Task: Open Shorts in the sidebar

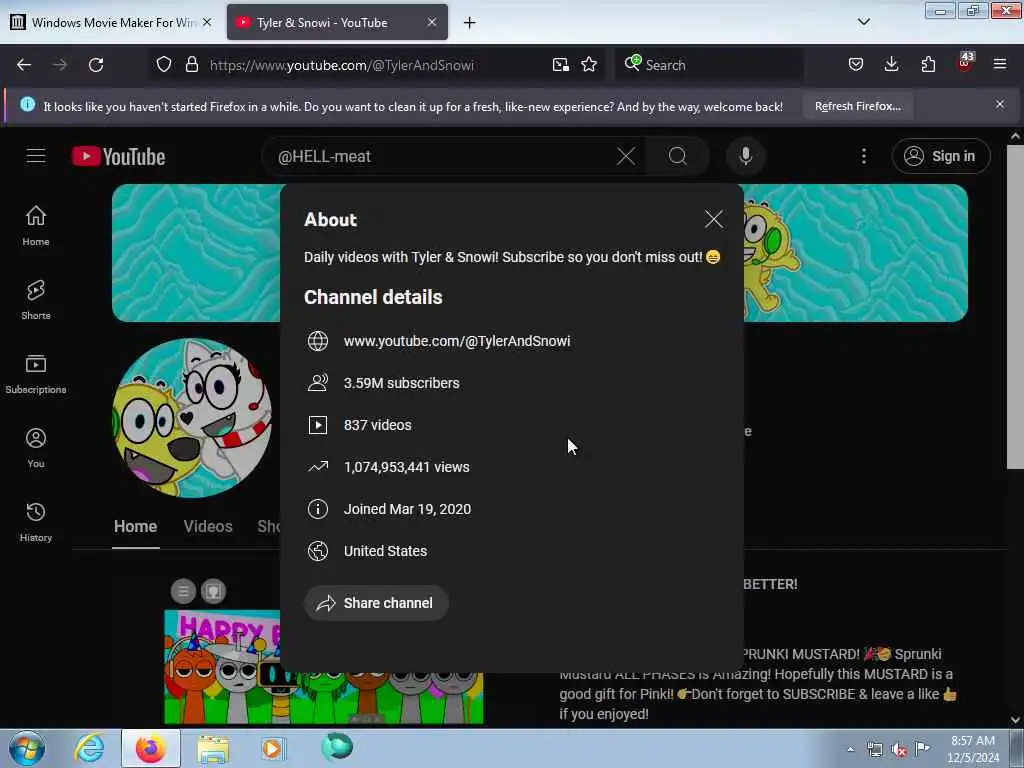Action: (36, 300)
